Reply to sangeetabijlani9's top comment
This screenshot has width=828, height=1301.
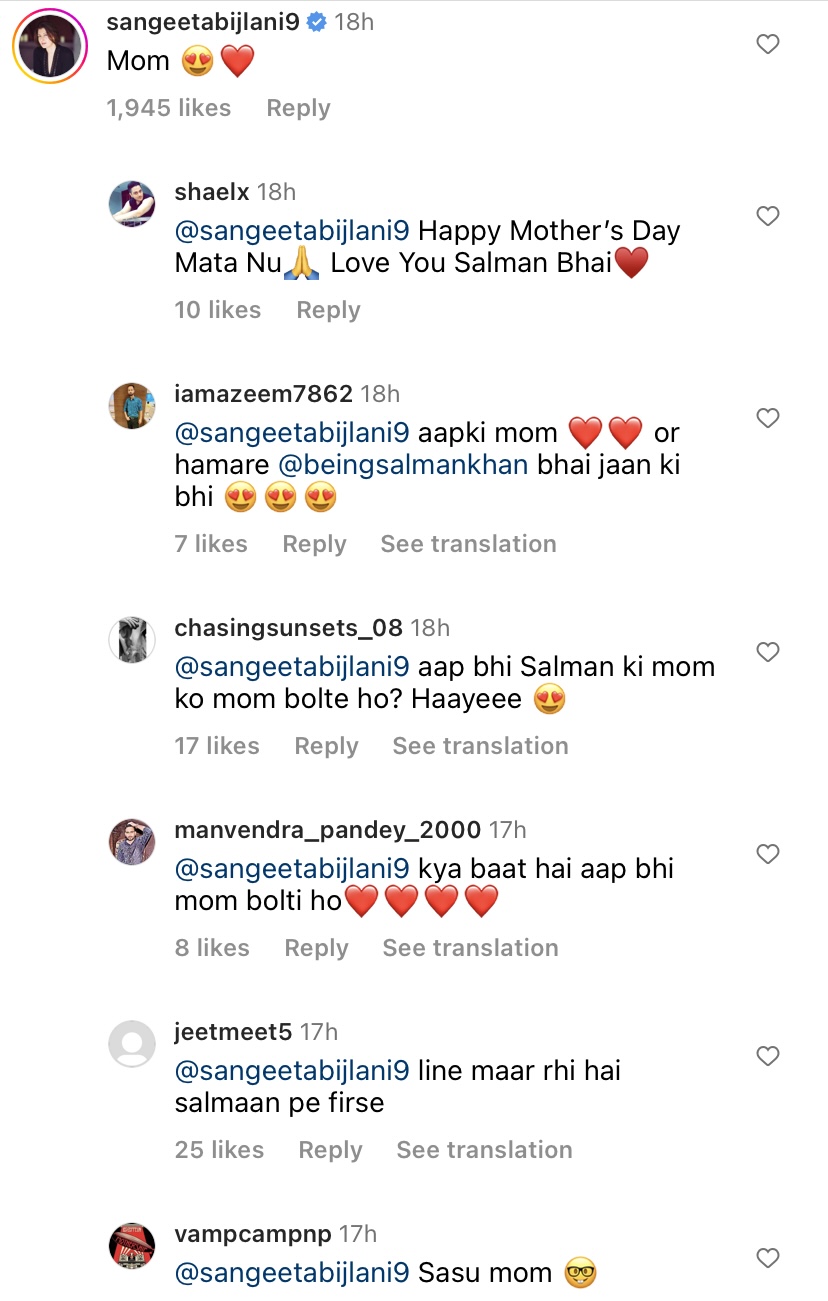[298, 108]
